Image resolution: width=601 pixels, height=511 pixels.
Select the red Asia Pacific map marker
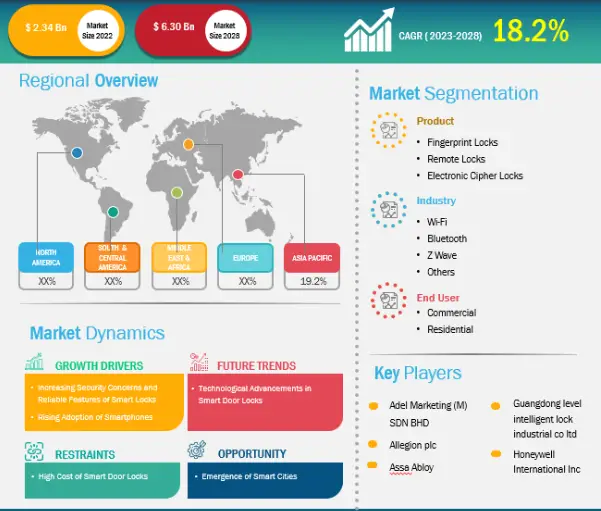238,175
